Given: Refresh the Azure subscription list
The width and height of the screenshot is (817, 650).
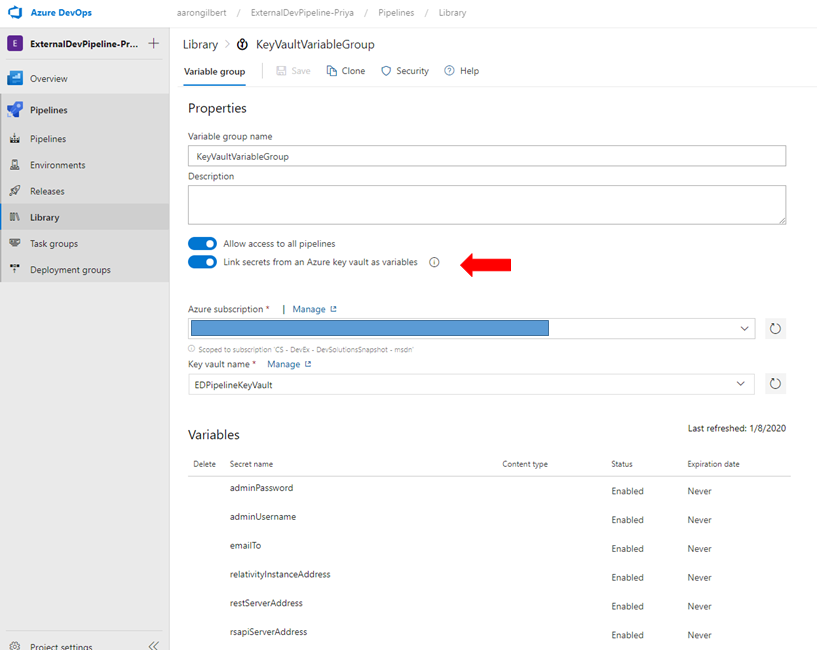Looking at the screenshot, I should click(775, 328).
